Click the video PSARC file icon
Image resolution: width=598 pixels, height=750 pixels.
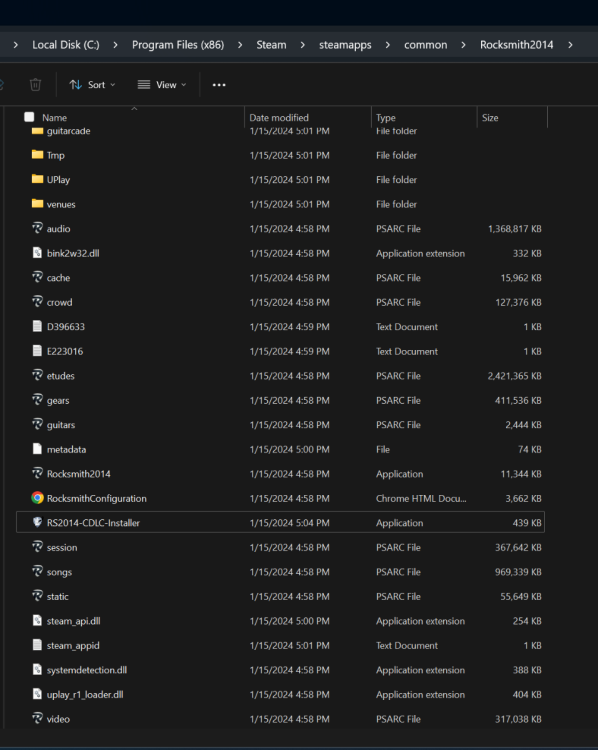(37, 718)
